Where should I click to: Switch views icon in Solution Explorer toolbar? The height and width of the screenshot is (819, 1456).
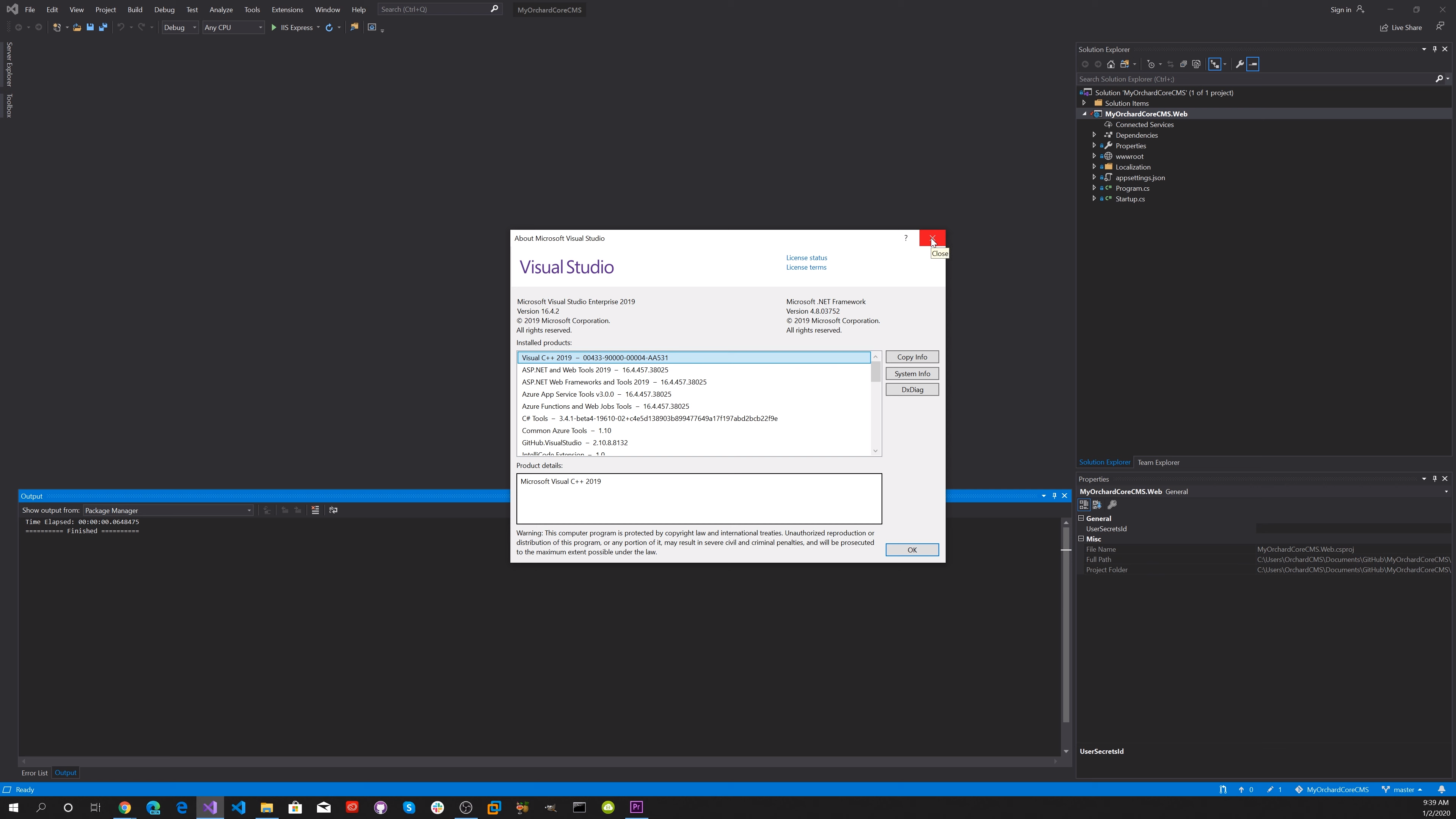coord(1125,64)
